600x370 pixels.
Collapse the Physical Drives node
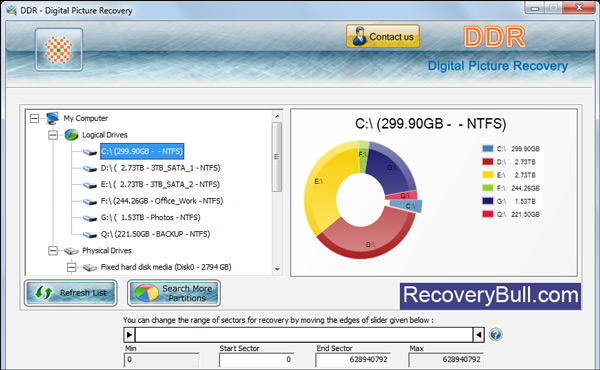pyautogui.click(x=53, y=251)
